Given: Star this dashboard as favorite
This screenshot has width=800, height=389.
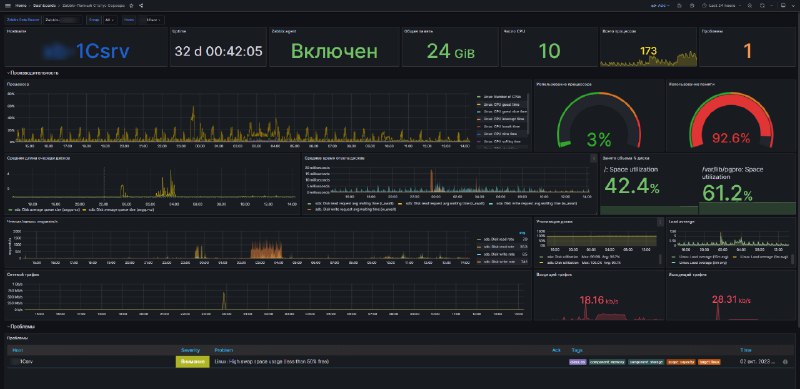Looking at the screenshot, I should 132,5.
